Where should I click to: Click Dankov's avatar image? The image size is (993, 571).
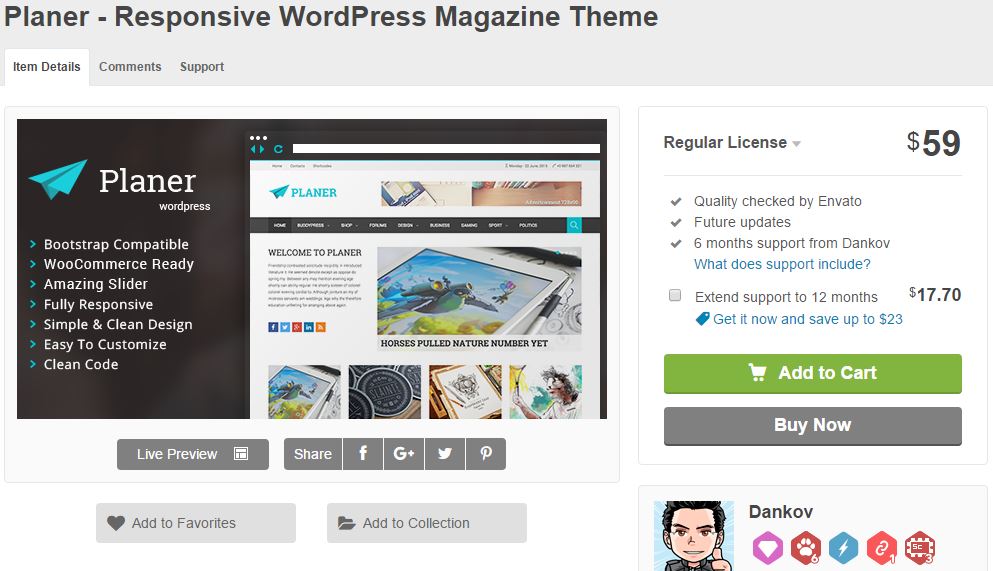694,536
